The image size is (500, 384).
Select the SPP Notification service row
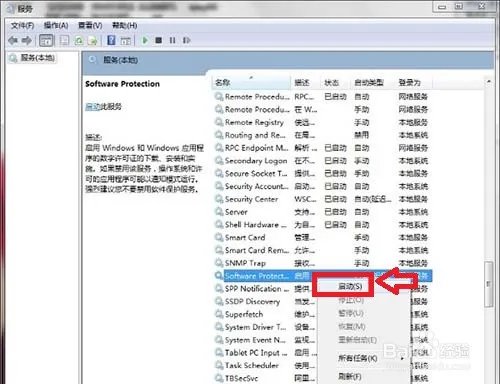tap(265, 289)
